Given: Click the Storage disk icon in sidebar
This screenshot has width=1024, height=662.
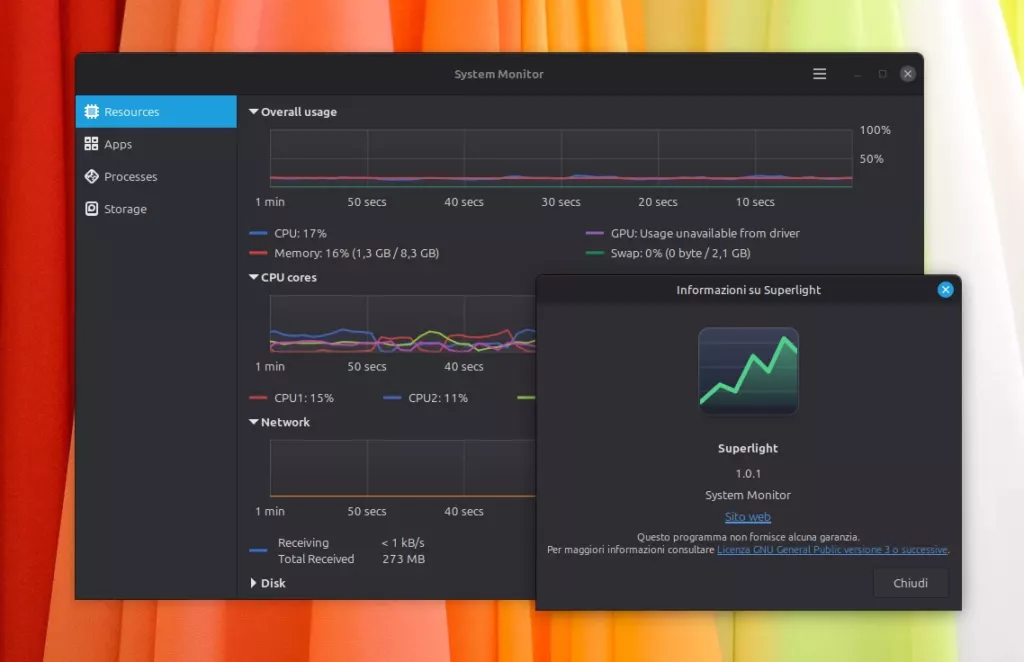Looking at the screenshot, I should (x=91, y=208).
